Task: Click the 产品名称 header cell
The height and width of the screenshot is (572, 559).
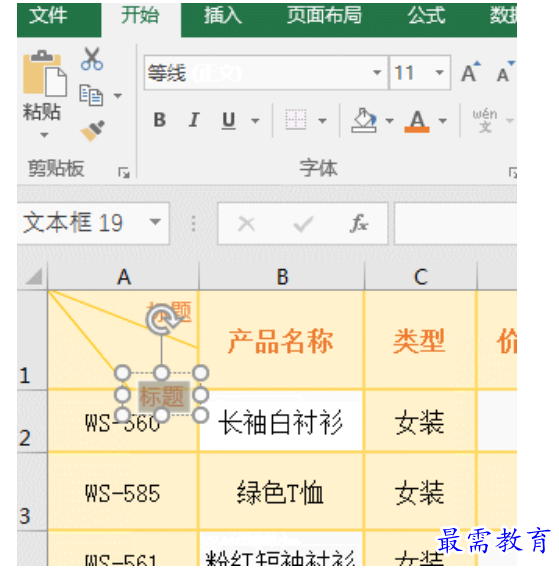Action: (x=281, y=340)
